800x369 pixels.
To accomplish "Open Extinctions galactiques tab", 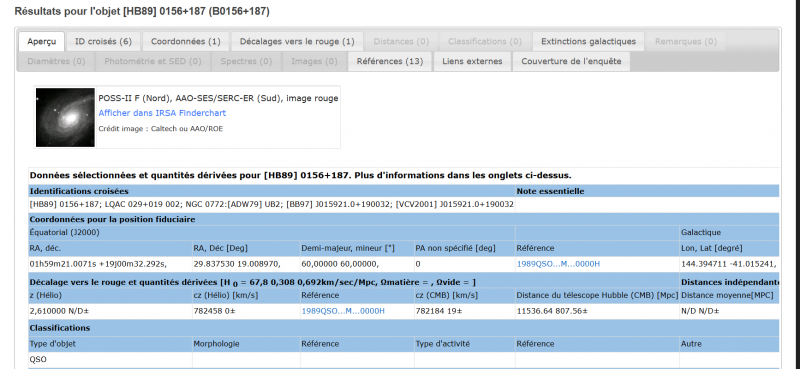I will coord(588,41).
